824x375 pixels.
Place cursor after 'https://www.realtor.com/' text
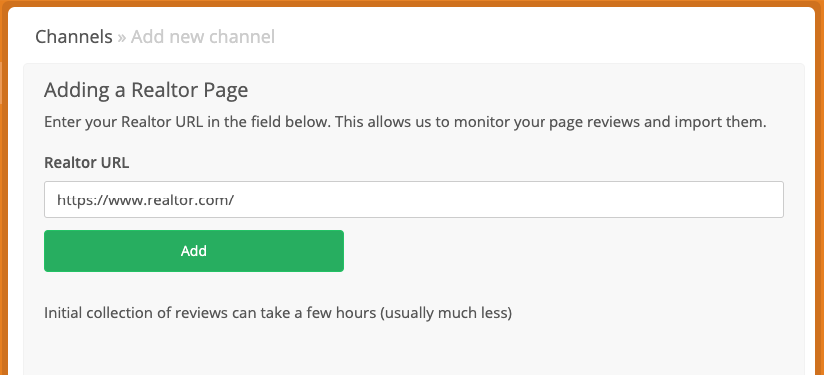tap(235, 200)
